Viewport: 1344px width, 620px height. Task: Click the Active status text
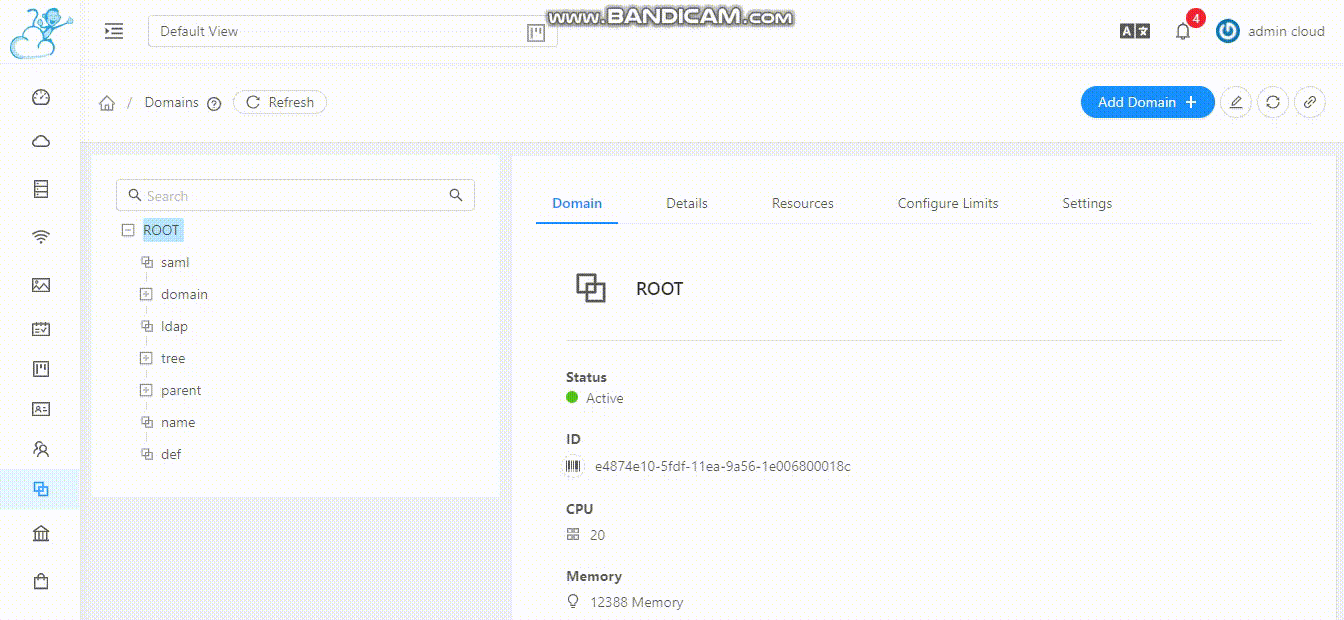click(605, 398)
